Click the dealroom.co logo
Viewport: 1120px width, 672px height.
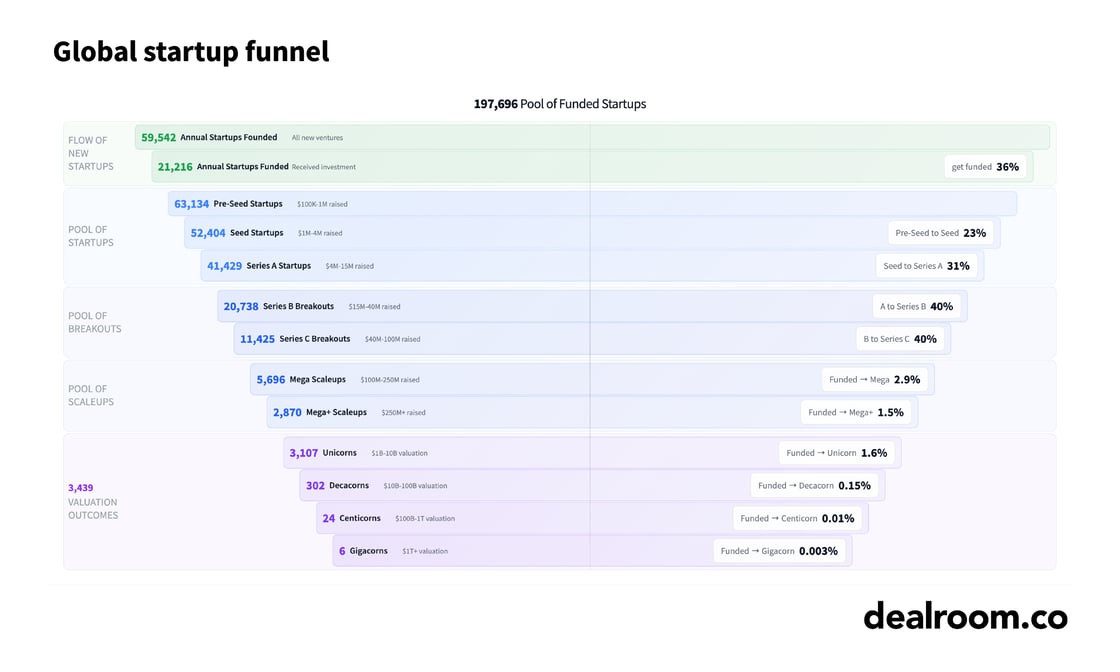tap(965, 616)
